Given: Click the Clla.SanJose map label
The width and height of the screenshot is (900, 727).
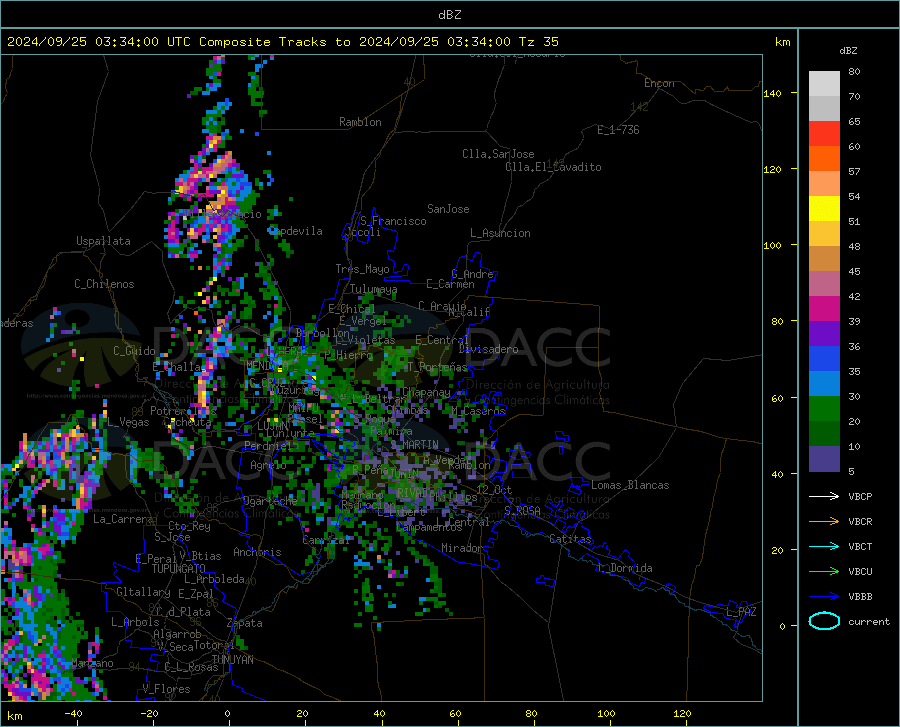Looking at the screenshot, I should coord(498,154).
